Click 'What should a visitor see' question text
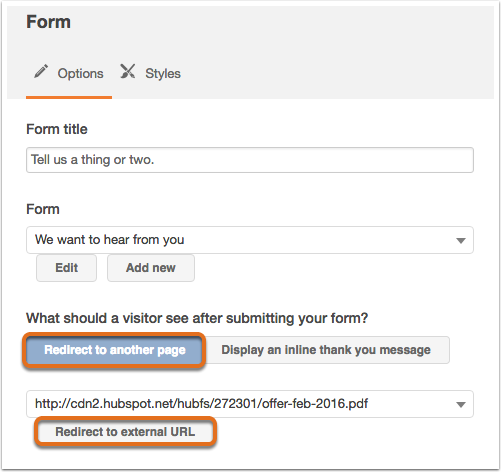Viewport: 501px width, 472px height. tap(197, 318)
